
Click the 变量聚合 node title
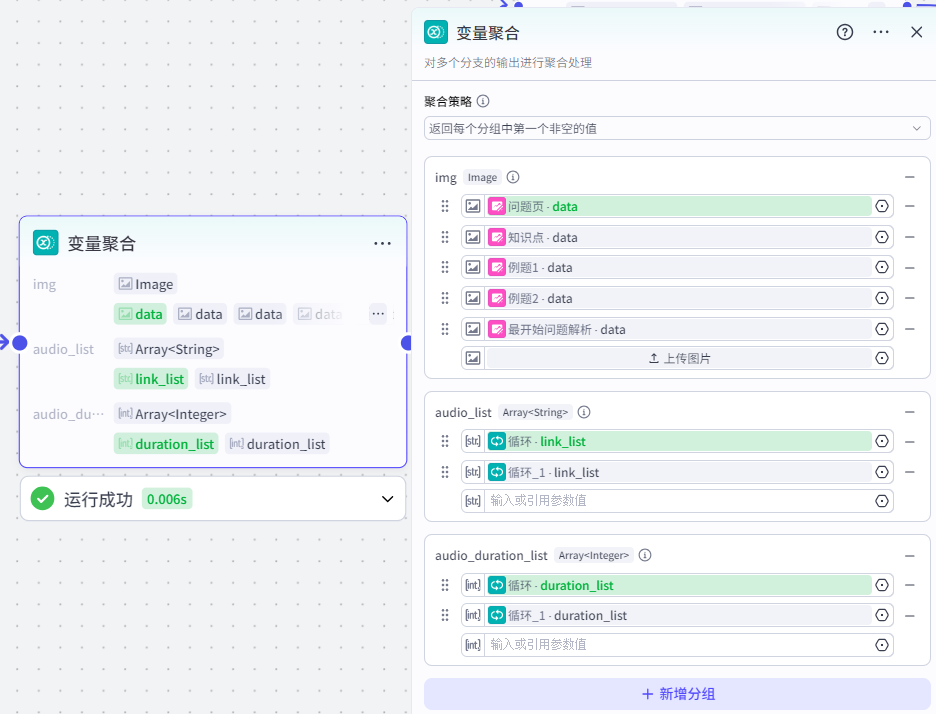[101, 244]
